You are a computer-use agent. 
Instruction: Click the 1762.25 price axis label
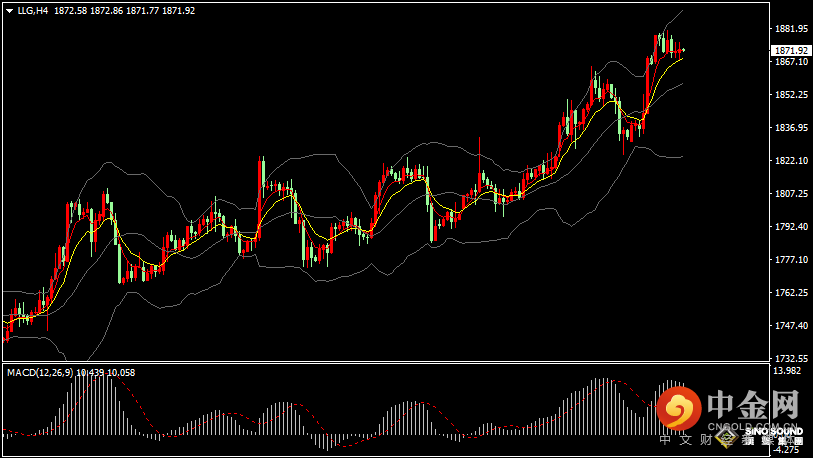click(x=790, y=293)
